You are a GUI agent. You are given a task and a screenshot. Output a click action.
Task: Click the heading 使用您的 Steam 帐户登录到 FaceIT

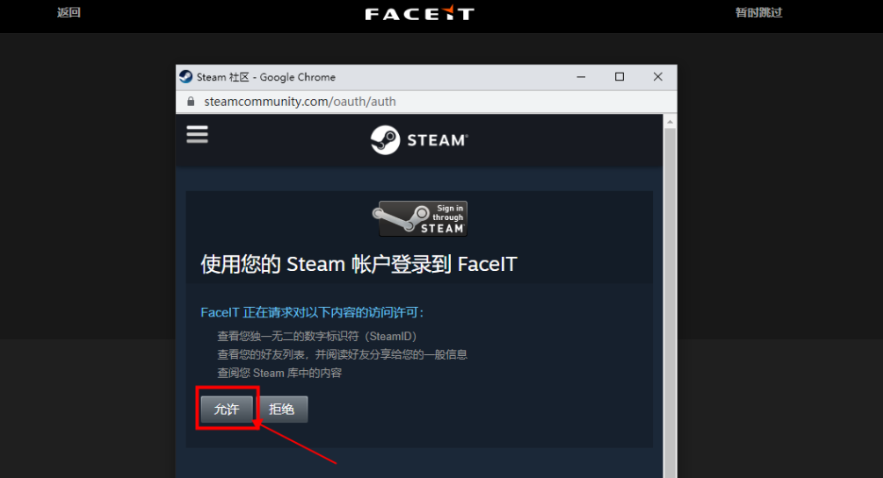pyautogui.click(x=358, y=264)
